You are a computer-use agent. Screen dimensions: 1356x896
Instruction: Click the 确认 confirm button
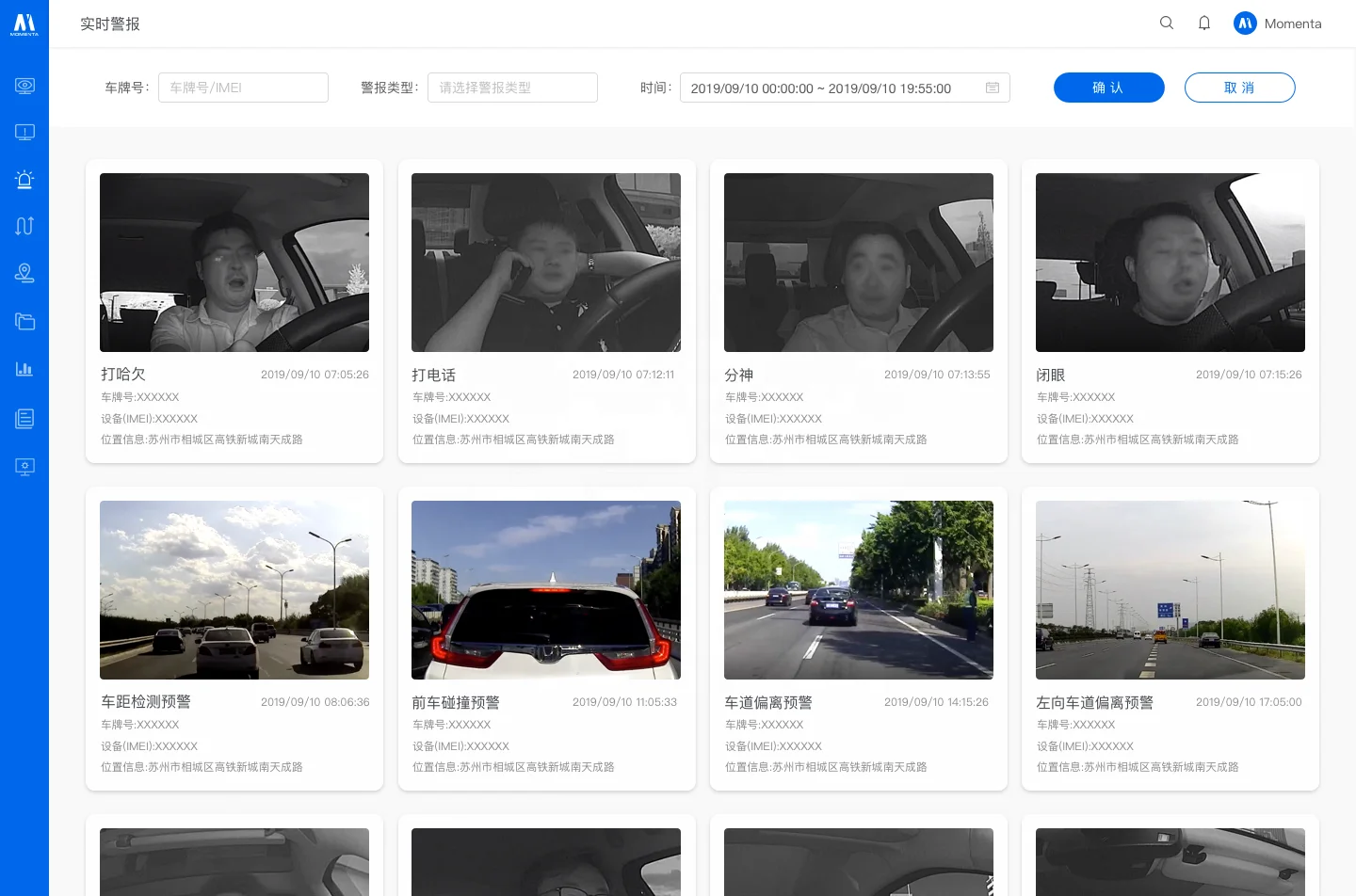click(x=1108, y=88)
